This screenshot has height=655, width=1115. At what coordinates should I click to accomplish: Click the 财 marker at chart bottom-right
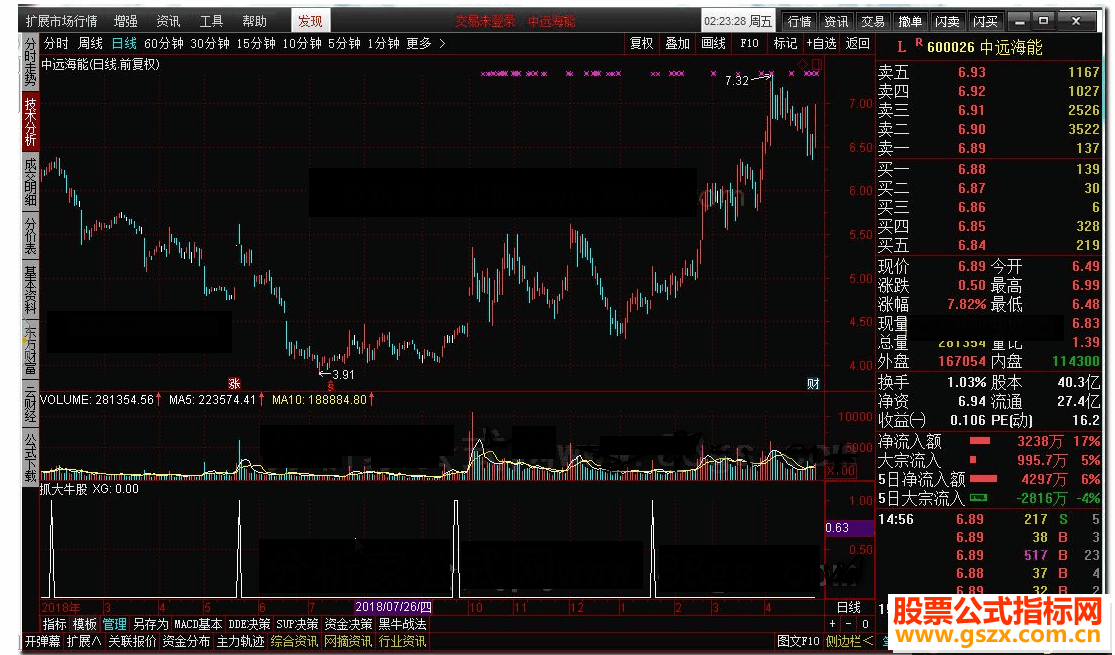813,383
